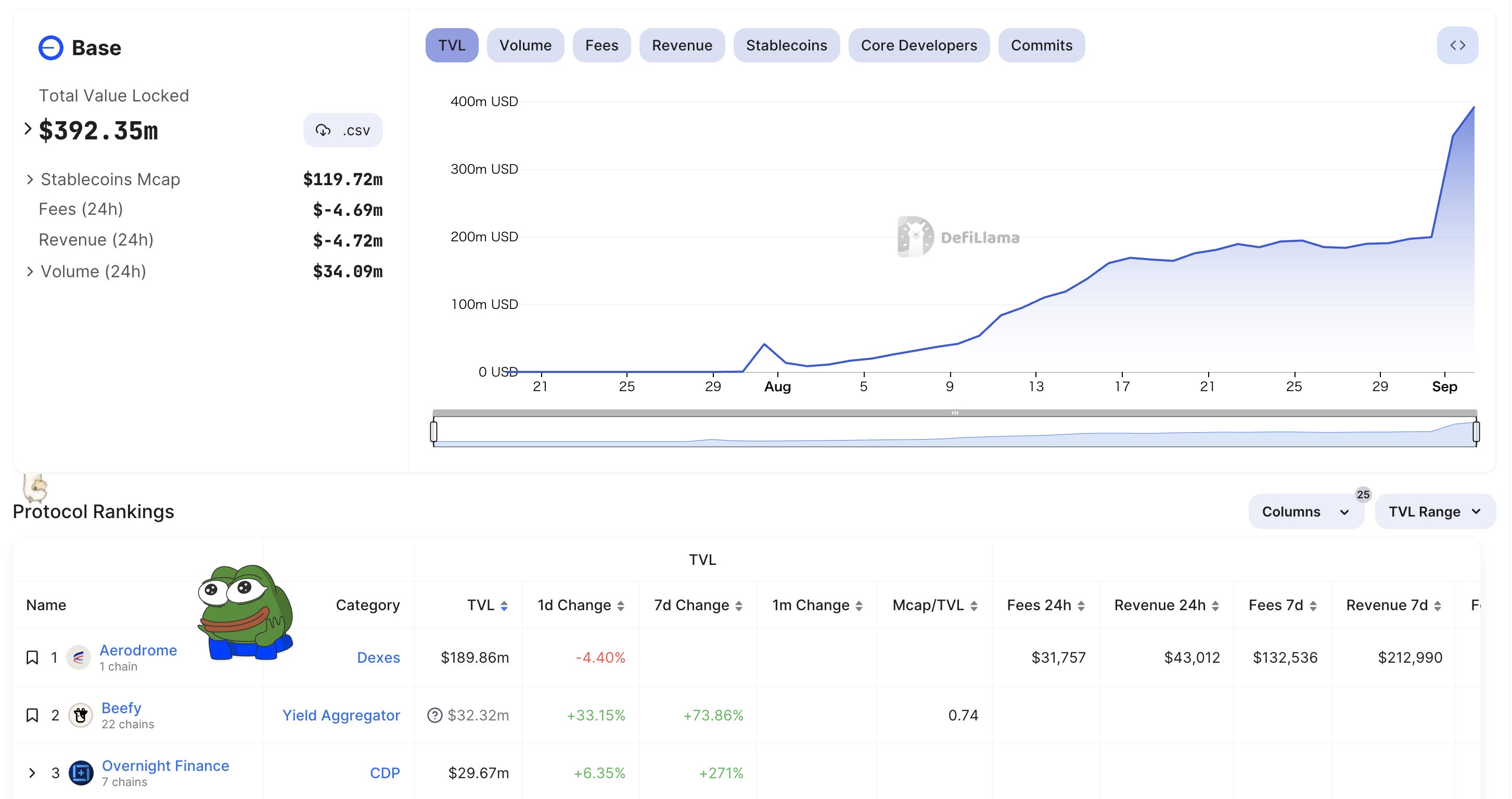The width and height of the screenshot is (1512, 799).
Task: Select the Core Developers chart tab
Action: [918, 45]
